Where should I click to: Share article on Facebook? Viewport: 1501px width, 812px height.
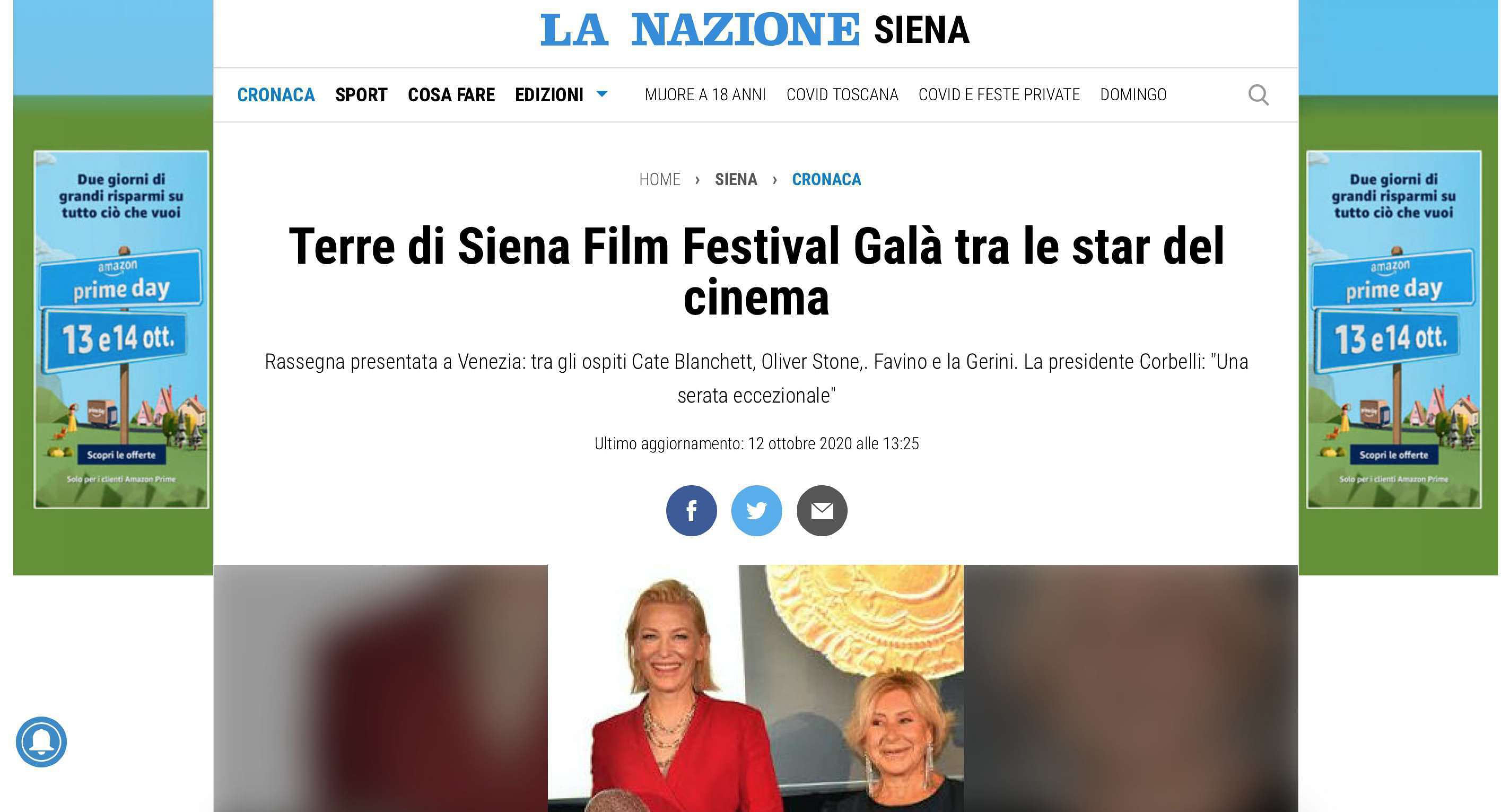(x=691, y=511)
